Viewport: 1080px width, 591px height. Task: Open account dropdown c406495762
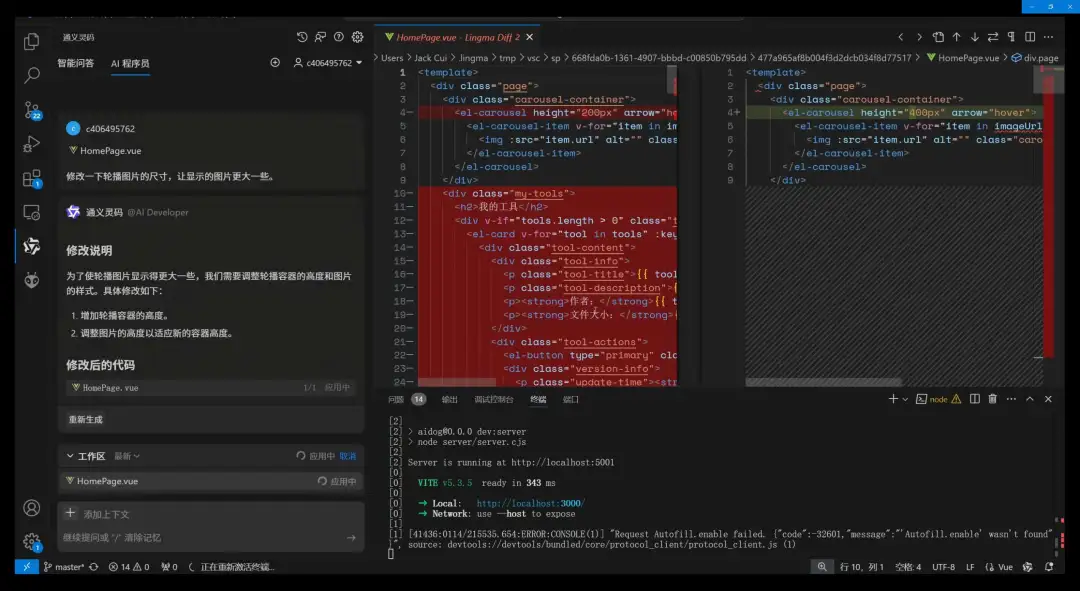328,63
